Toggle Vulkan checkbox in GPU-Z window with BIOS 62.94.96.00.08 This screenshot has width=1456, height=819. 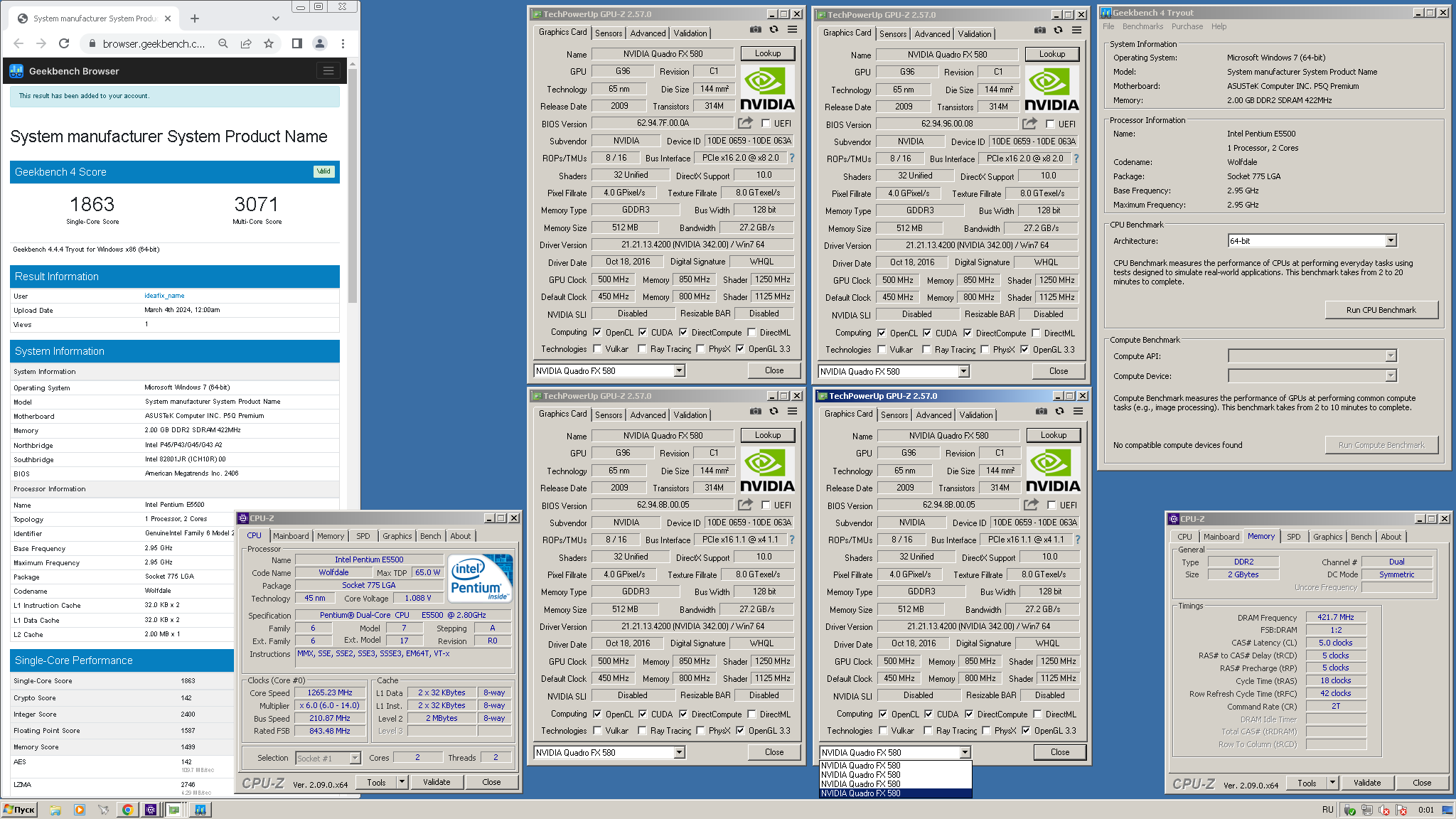point(882,349)
